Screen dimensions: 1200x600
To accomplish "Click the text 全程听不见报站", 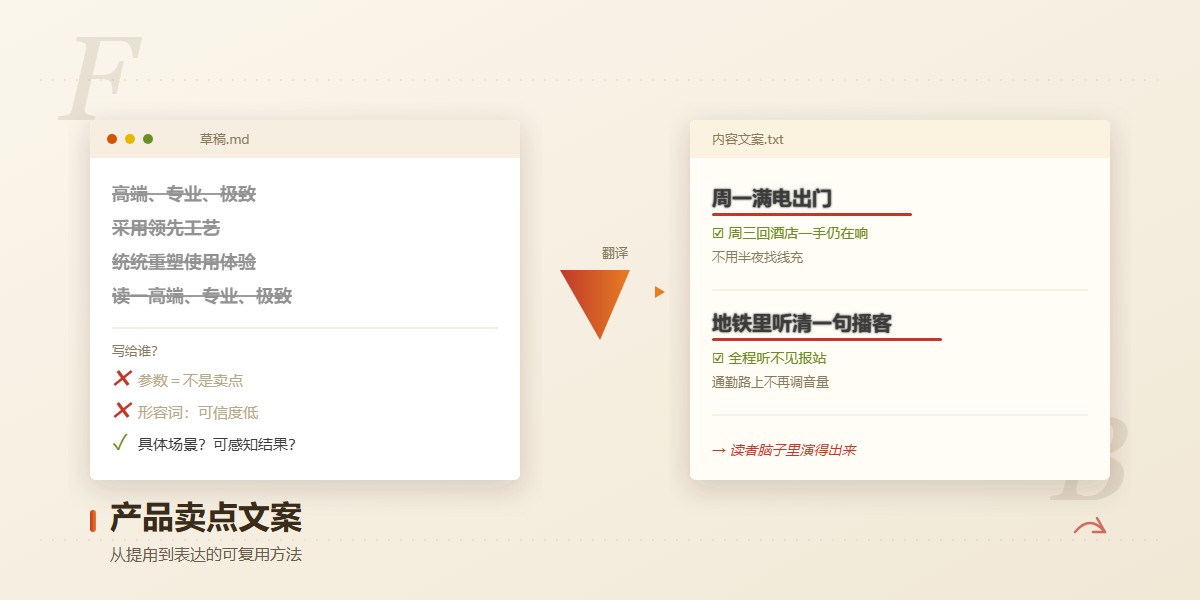I will (x=777, y=358).
